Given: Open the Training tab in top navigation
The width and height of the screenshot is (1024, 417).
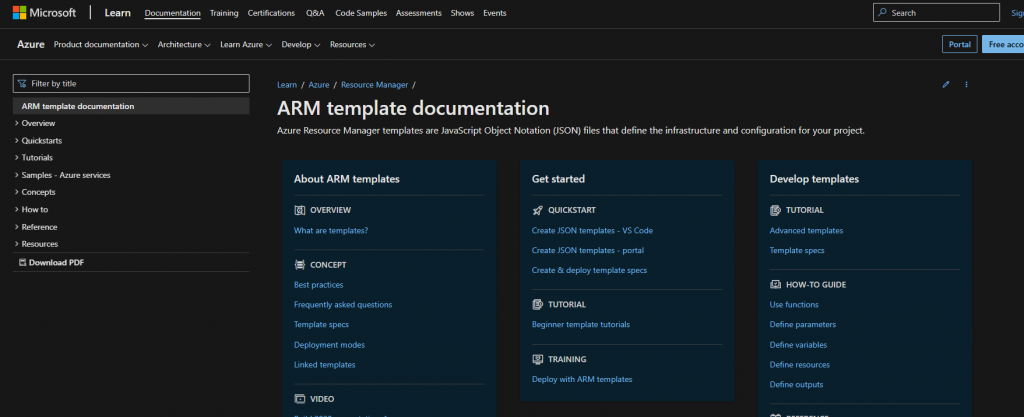Looking at the screenshot, I should tap(224, 13).
